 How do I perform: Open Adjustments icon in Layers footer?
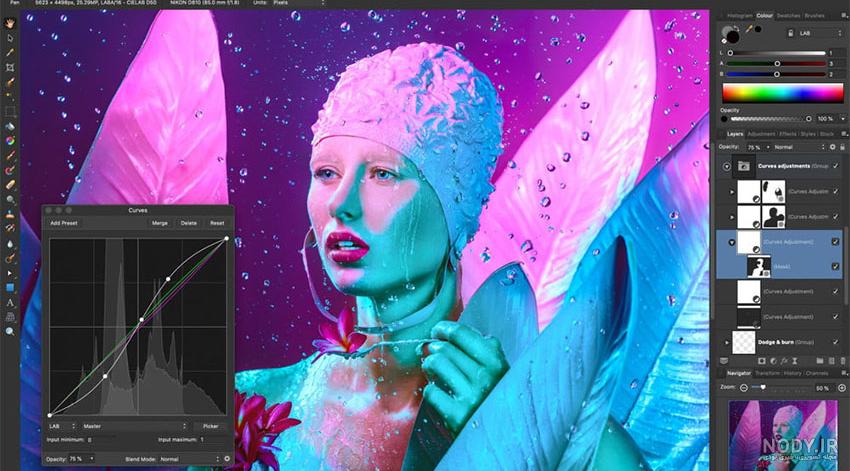[x=773, y=361]
